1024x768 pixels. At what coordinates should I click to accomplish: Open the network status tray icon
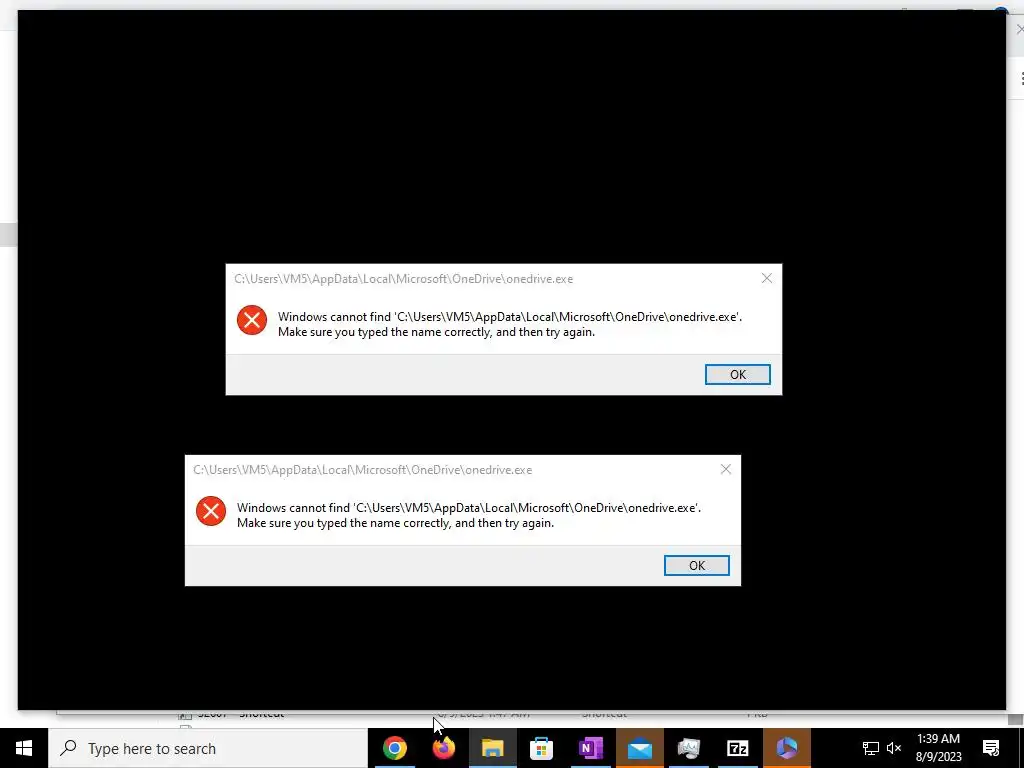pos(871,748)
